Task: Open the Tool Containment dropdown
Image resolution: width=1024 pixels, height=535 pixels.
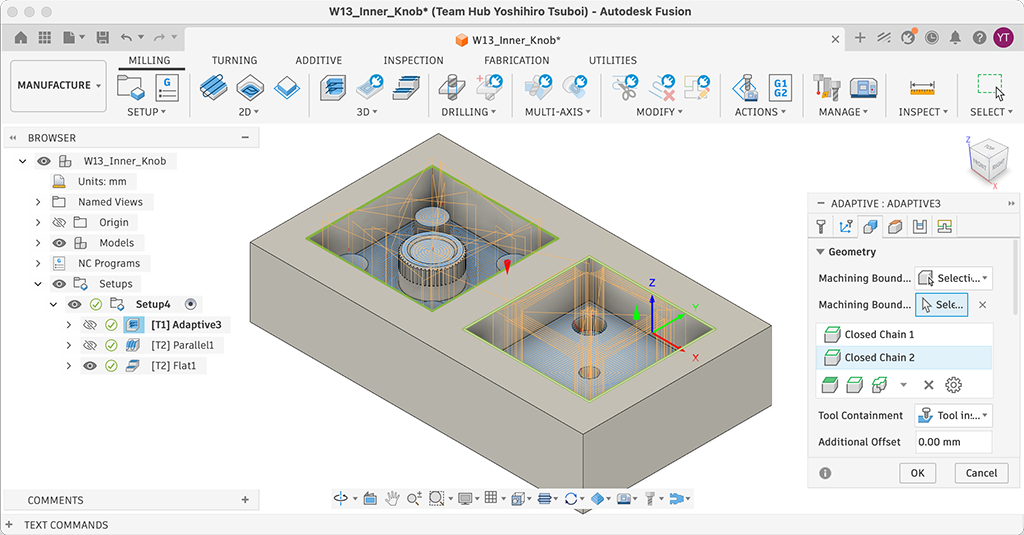Action: tap(953, 415)
